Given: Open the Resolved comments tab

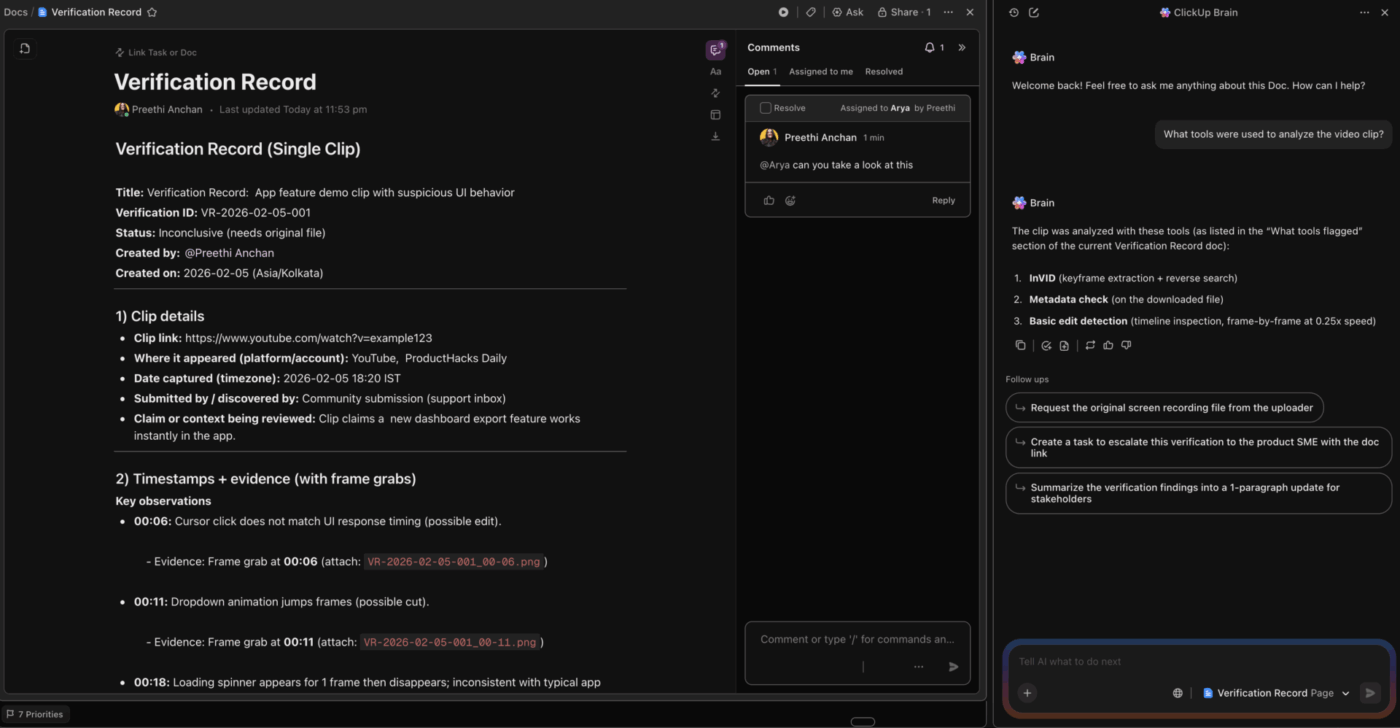Looking at the screenshot, I should point(884,71).
